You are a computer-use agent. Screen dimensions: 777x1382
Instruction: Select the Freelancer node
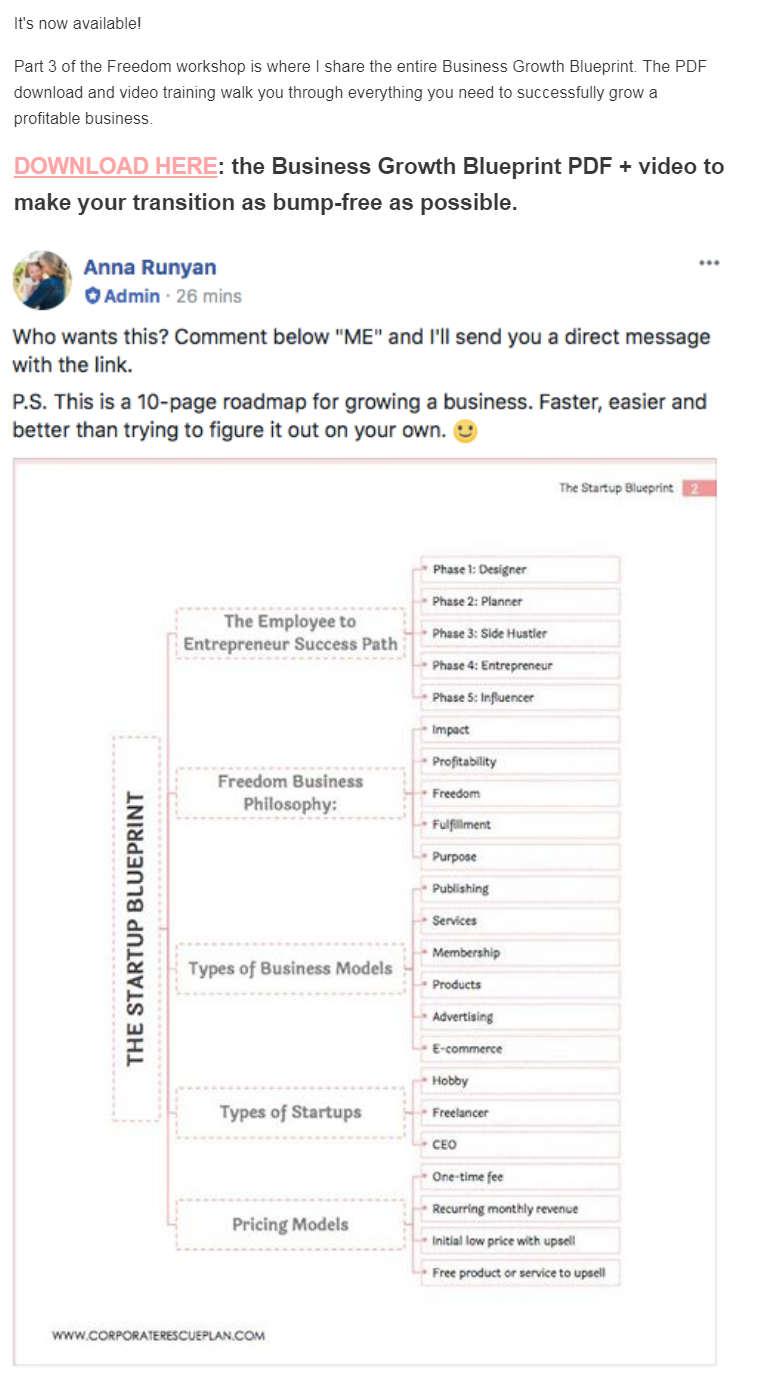pos(520,1112)
